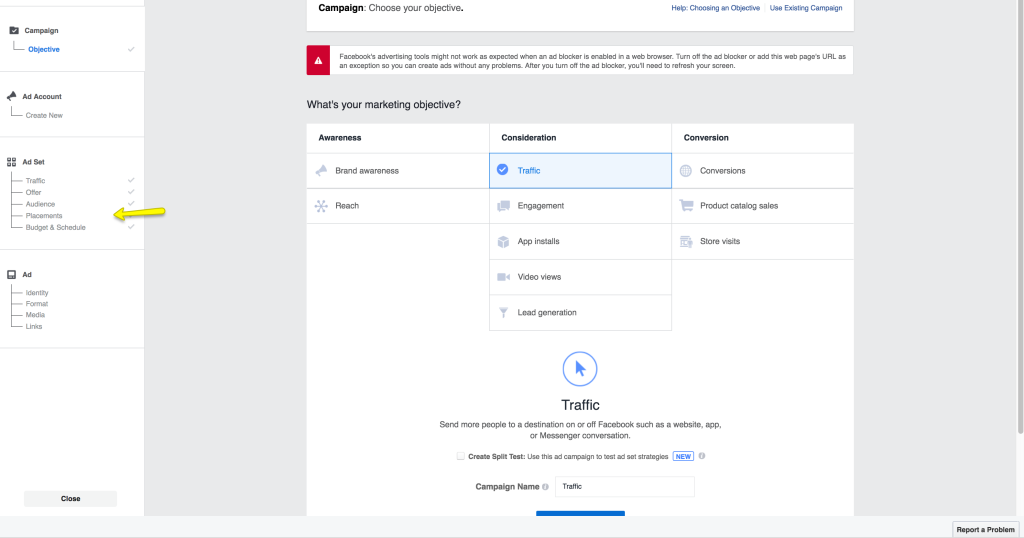The width and height of the screenshot is (1024, 538).
Task: Go to Links under Ad
Action: click(34, 326)
